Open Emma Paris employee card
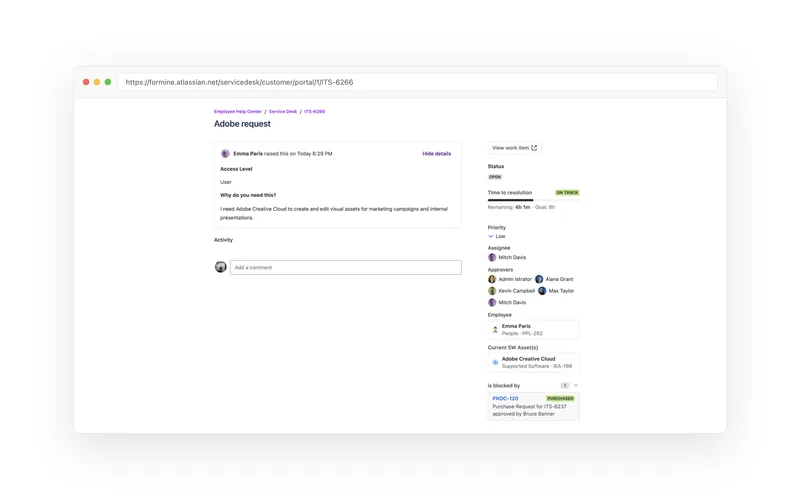 (533, 330)
